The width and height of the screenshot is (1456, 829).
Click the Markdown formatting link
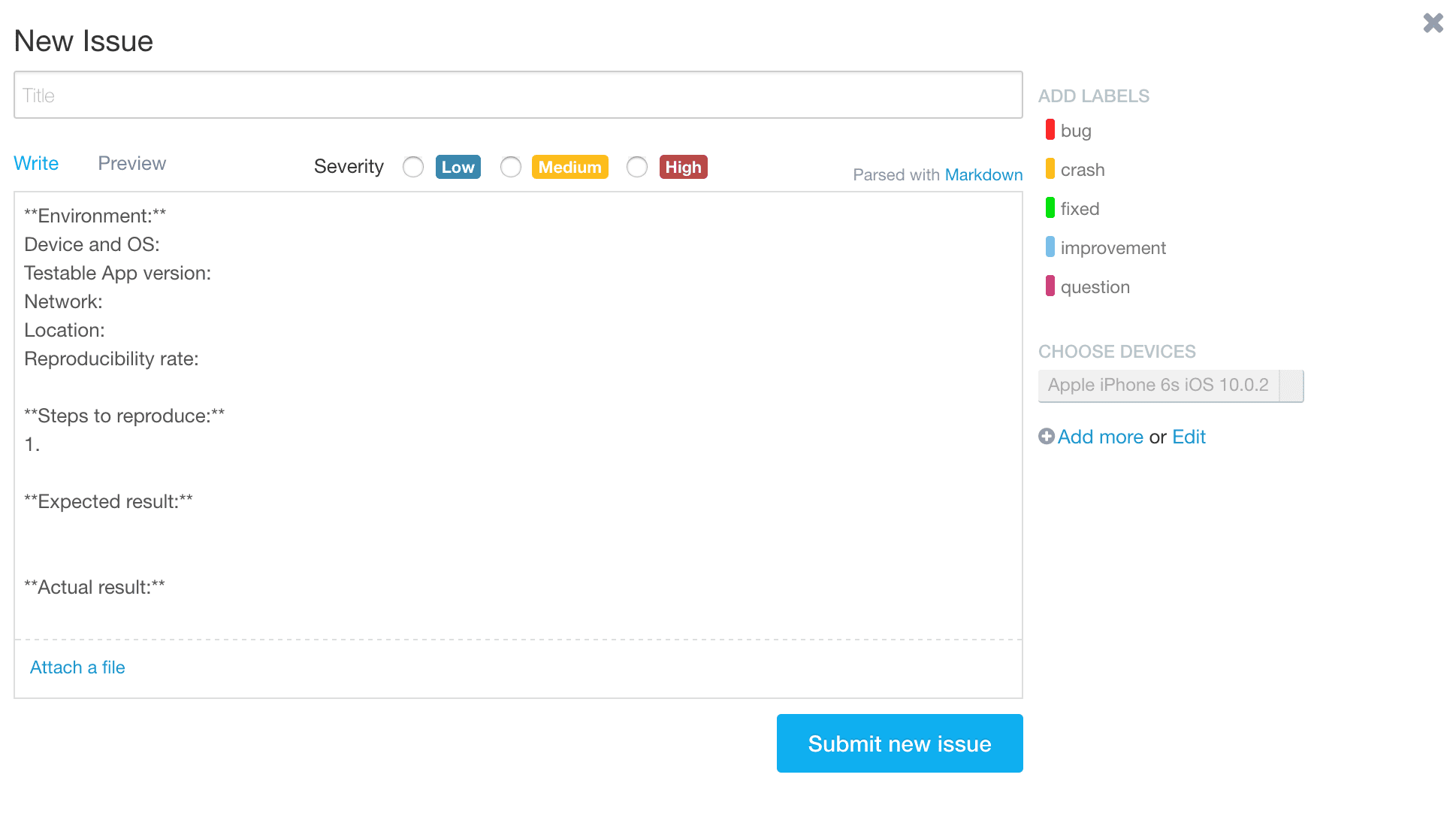click(984, 174)
